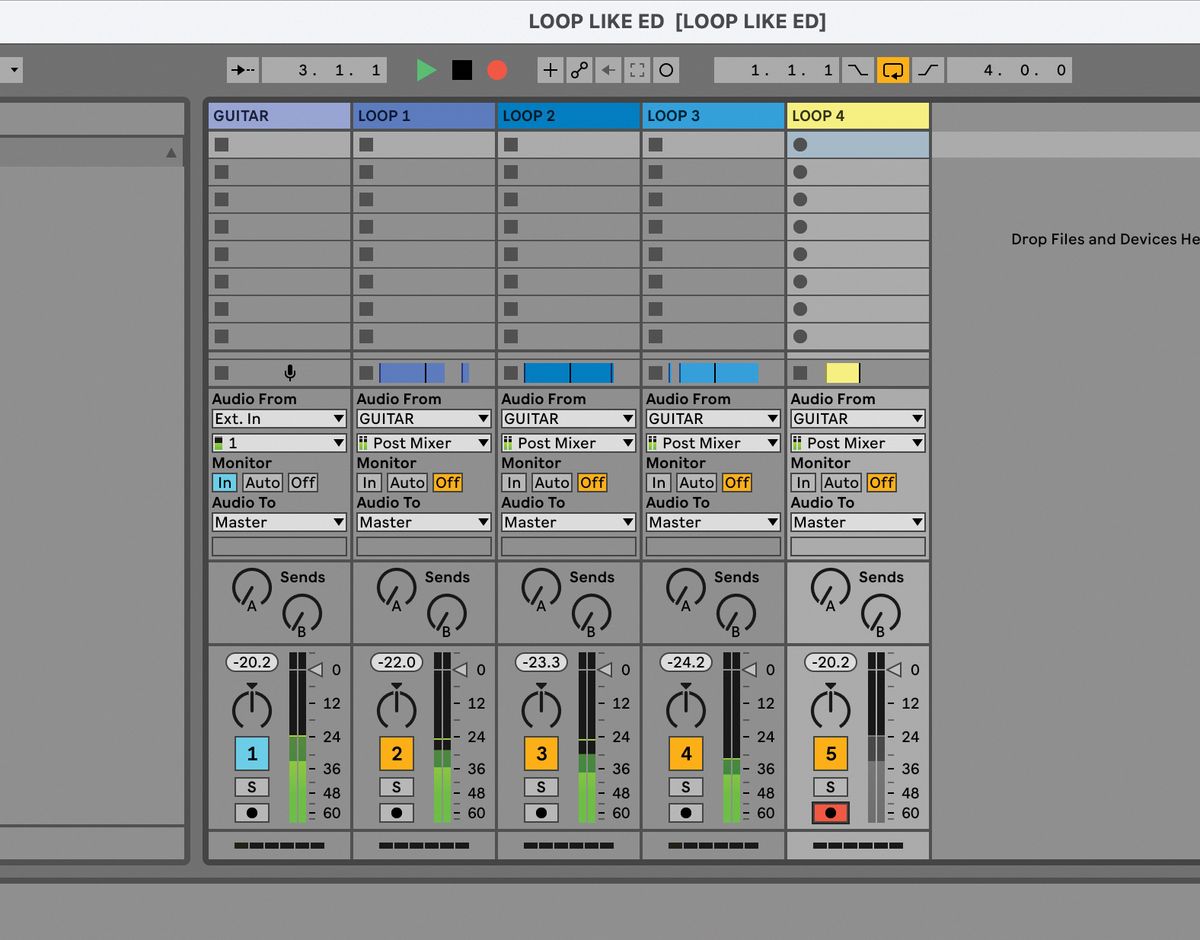Solo the LOOP 2 track

(541, 788)
